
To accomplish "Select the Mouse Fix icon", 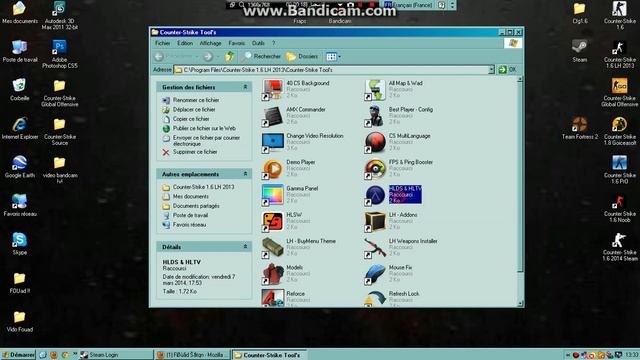I will point(375,274).
